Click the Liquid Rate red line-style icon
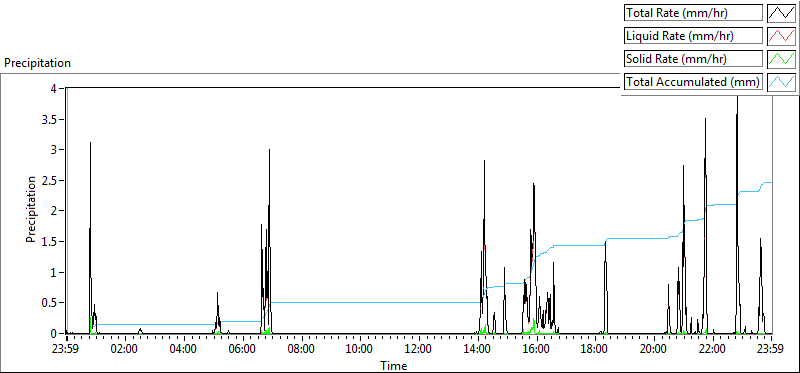Viewport: 800px width, 373px height. 782,36
